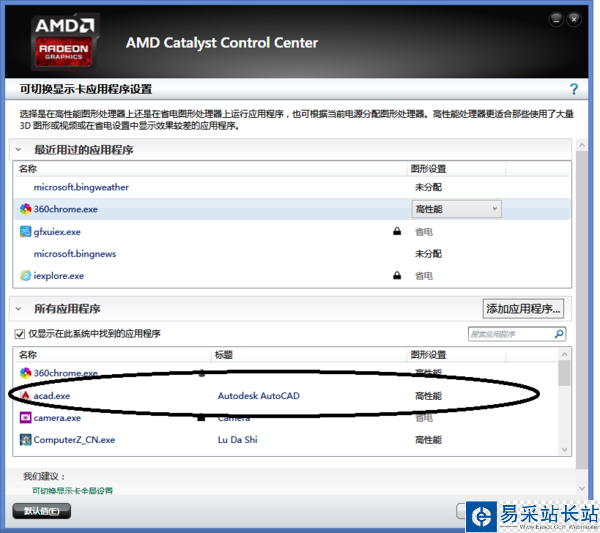Click the 未分配 setting for microsoft.bingnews
The width and height of the screenshot is (600, 533).
pos(428,254)
